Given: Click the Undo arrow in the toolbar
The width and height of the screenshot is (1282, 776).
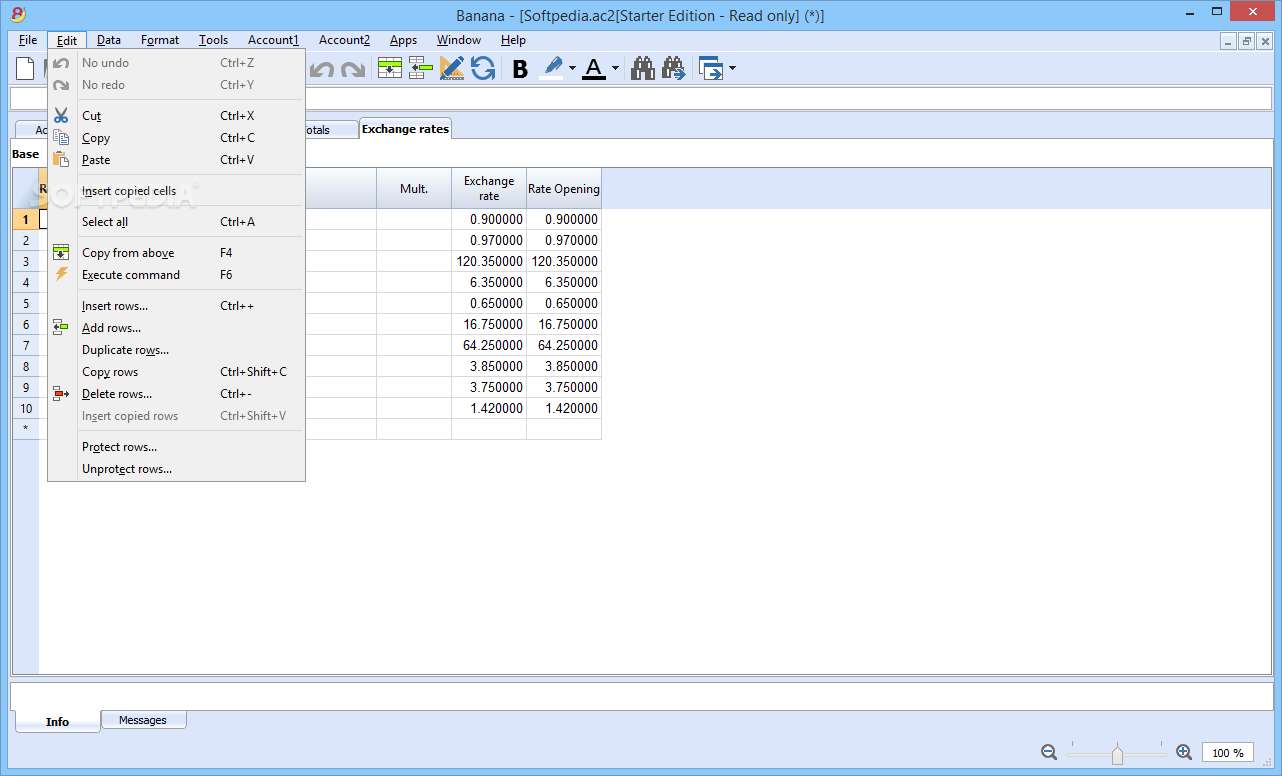Looking at the screenshot, I should pos(322,70).
